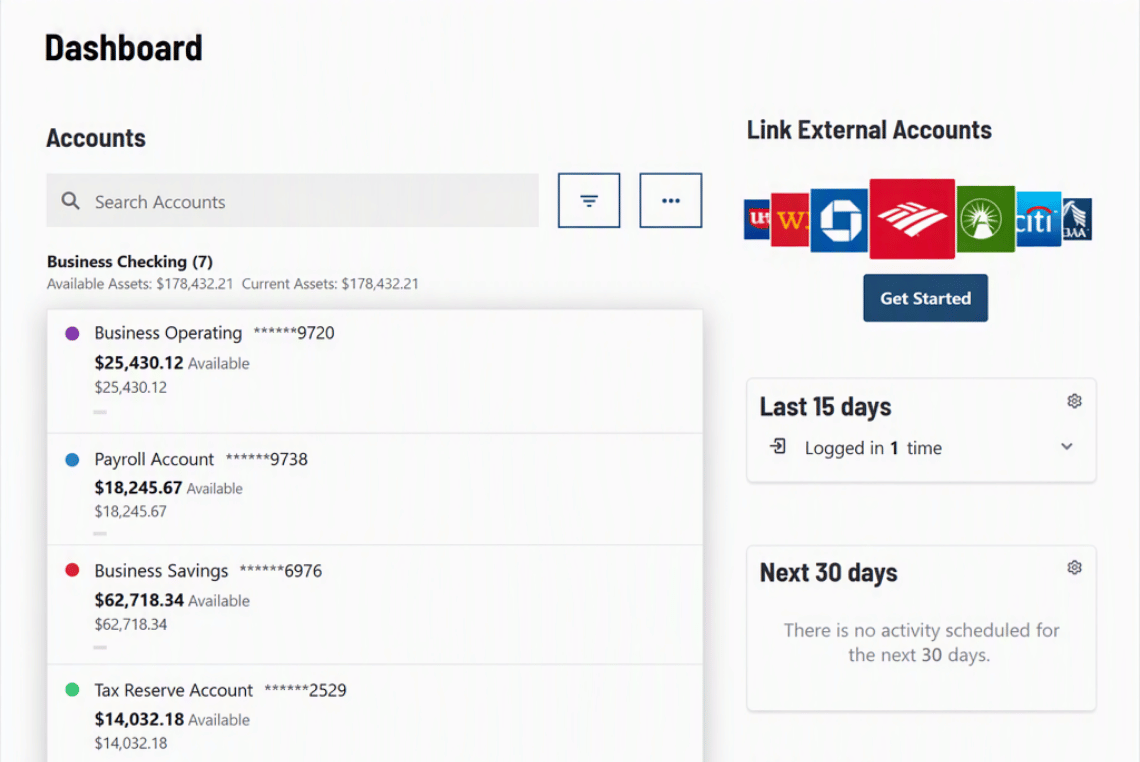The image size is (1140, 762).
Task: Click the green dot for Tax Reserve Account
Action: 72,689
